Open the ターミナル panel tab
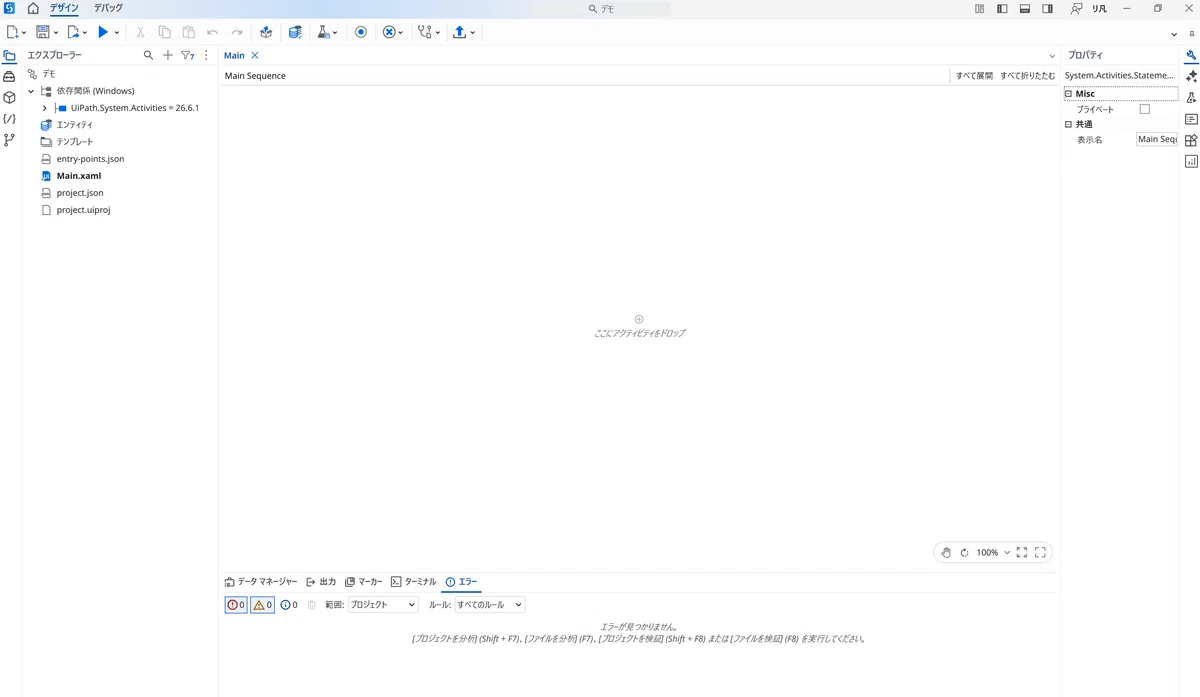 point(413,581)
